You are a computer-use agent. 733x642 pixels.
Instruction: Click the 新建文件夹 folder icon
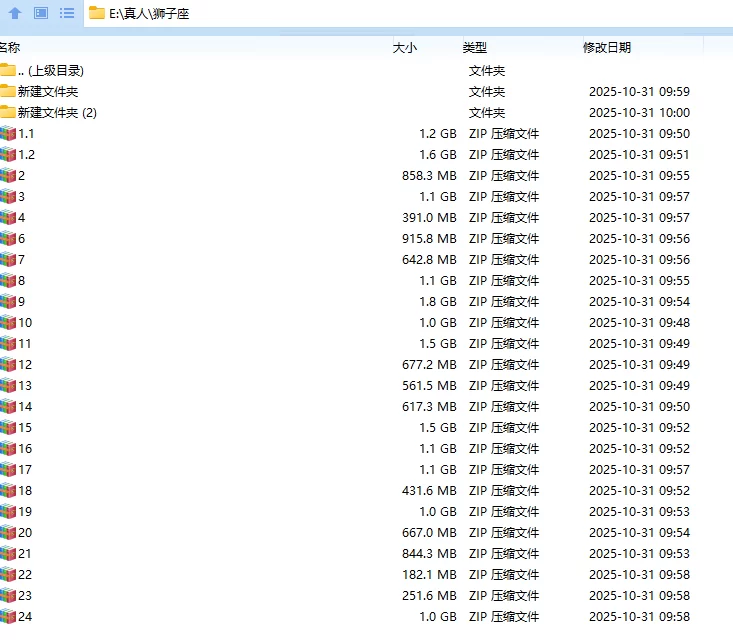click(x=8, y=92)
